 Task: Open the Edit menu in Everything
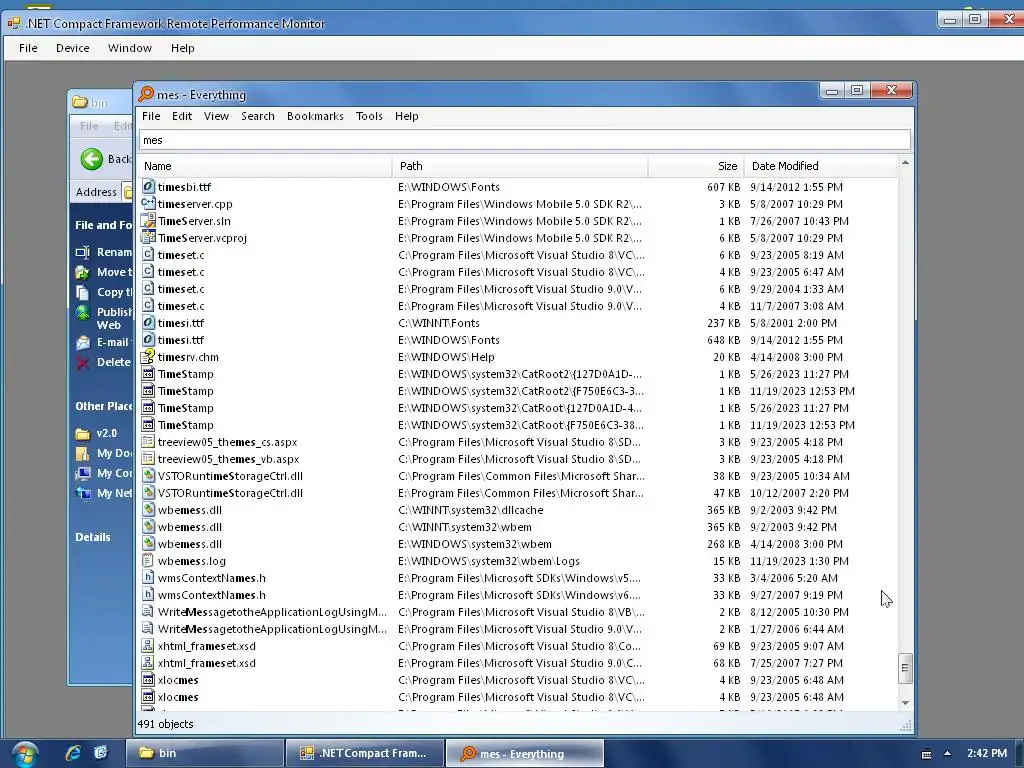point(182,116)
